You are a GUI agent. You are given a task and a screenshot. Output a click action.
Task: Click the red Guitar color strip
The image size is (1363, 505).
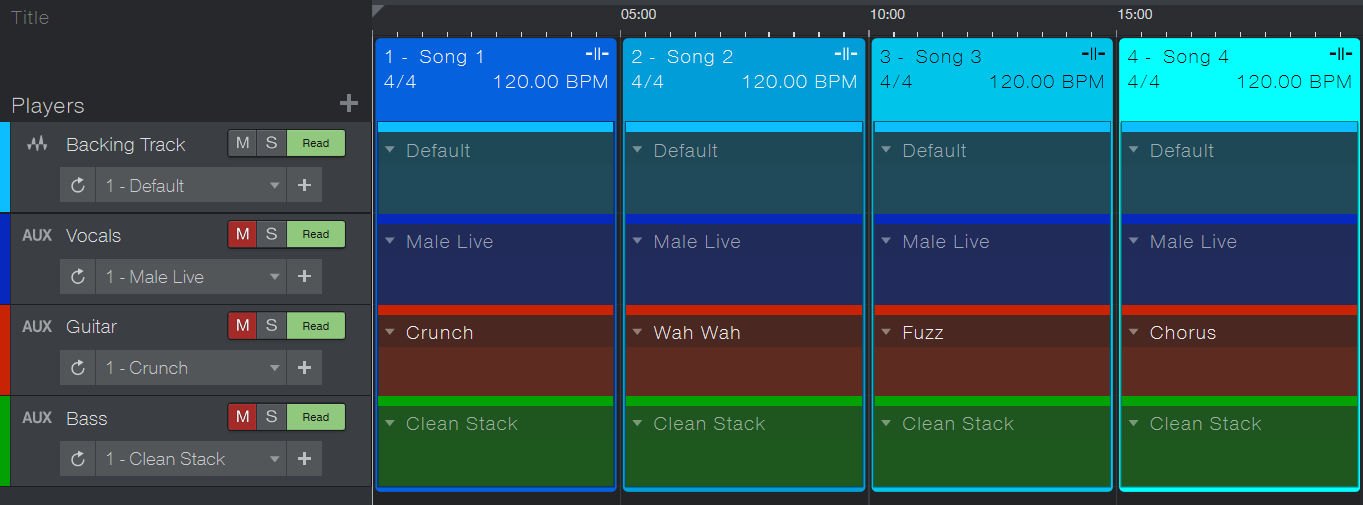point(4,350)
